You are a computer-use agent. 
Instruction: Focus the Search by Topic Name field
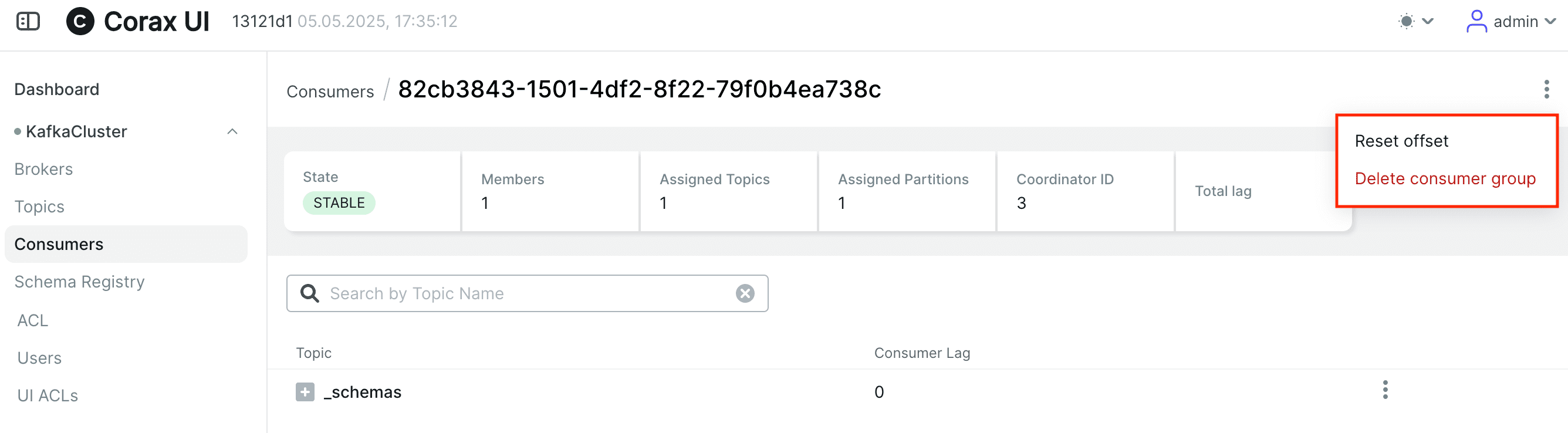click(527, 293)
